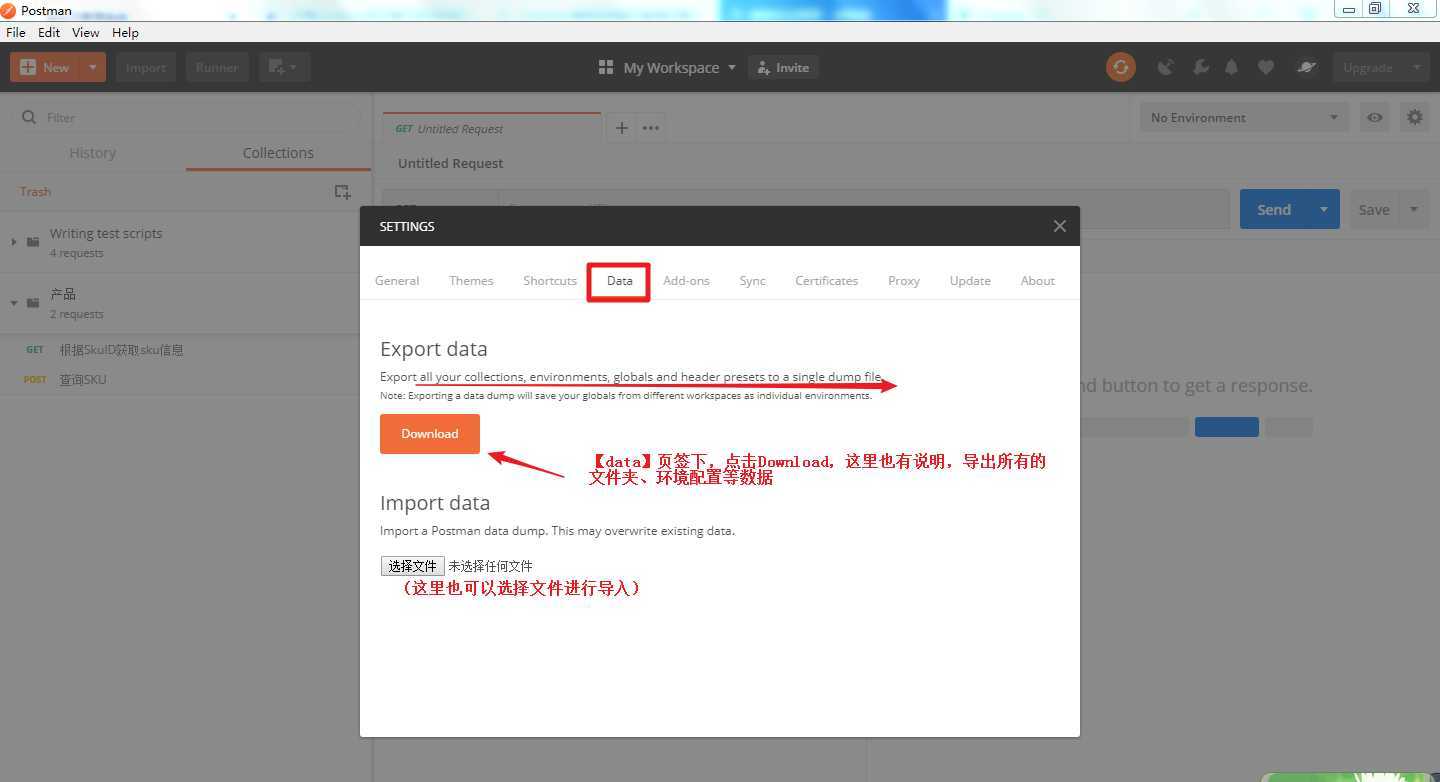Open the Update settings tab
Viewport: 1440px width, 782px height.
[970, 280]
